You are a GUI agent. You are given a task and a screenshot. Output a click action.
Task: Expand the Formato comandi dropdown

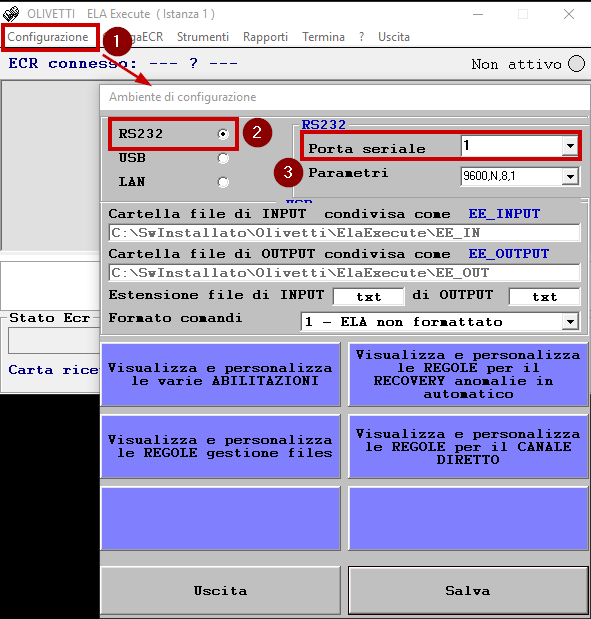pos(570,322)
